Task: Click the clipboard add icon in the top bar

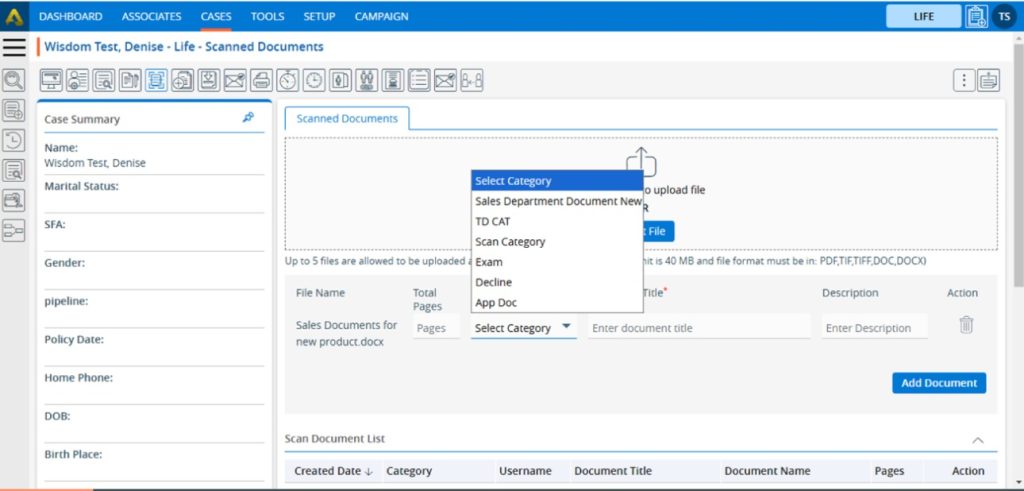Action: [x=976, y=16]
